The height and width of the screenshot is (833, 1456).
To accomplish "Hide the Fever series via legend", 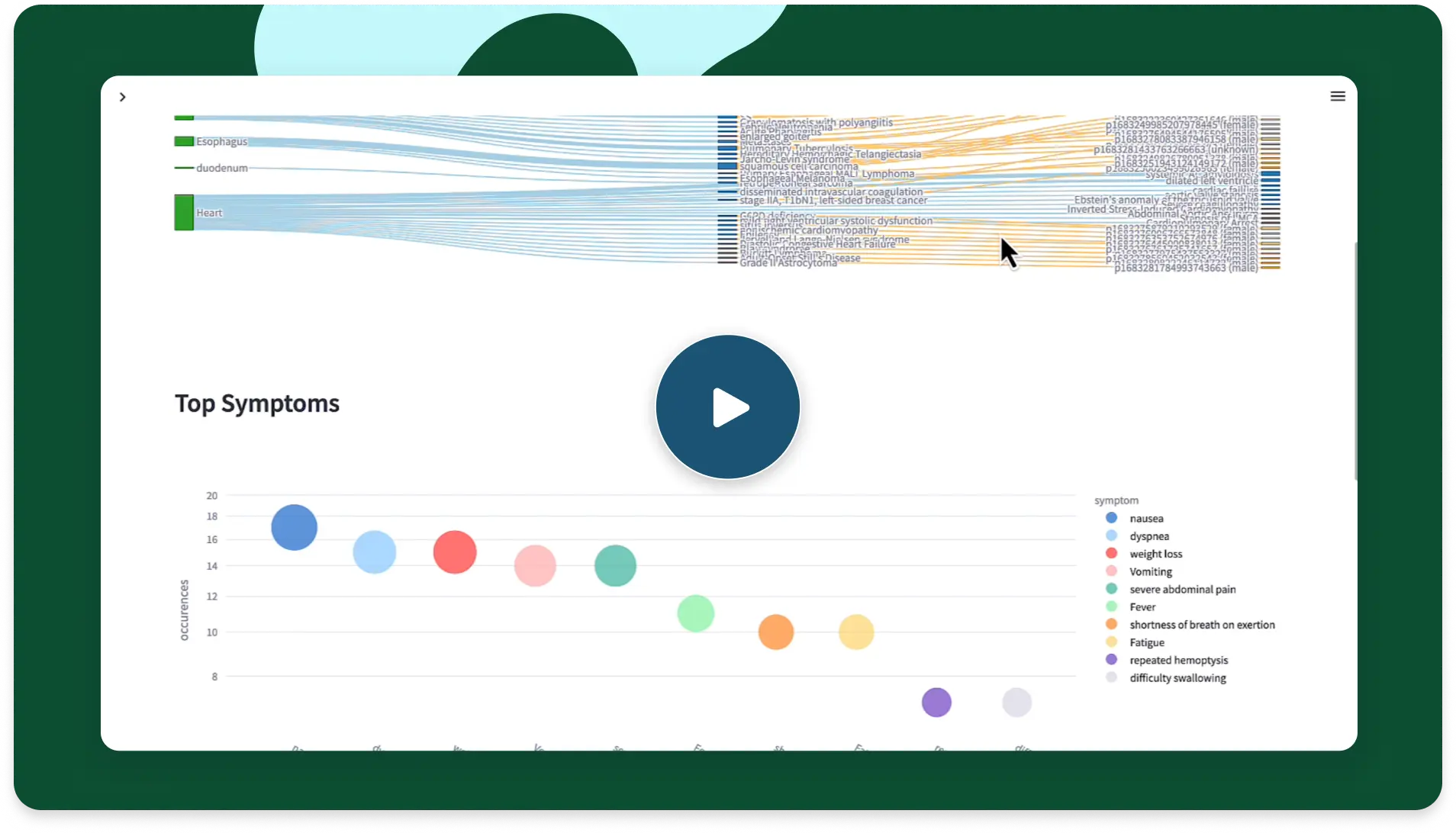I will pyautogui.click(x=1142, y=607).
